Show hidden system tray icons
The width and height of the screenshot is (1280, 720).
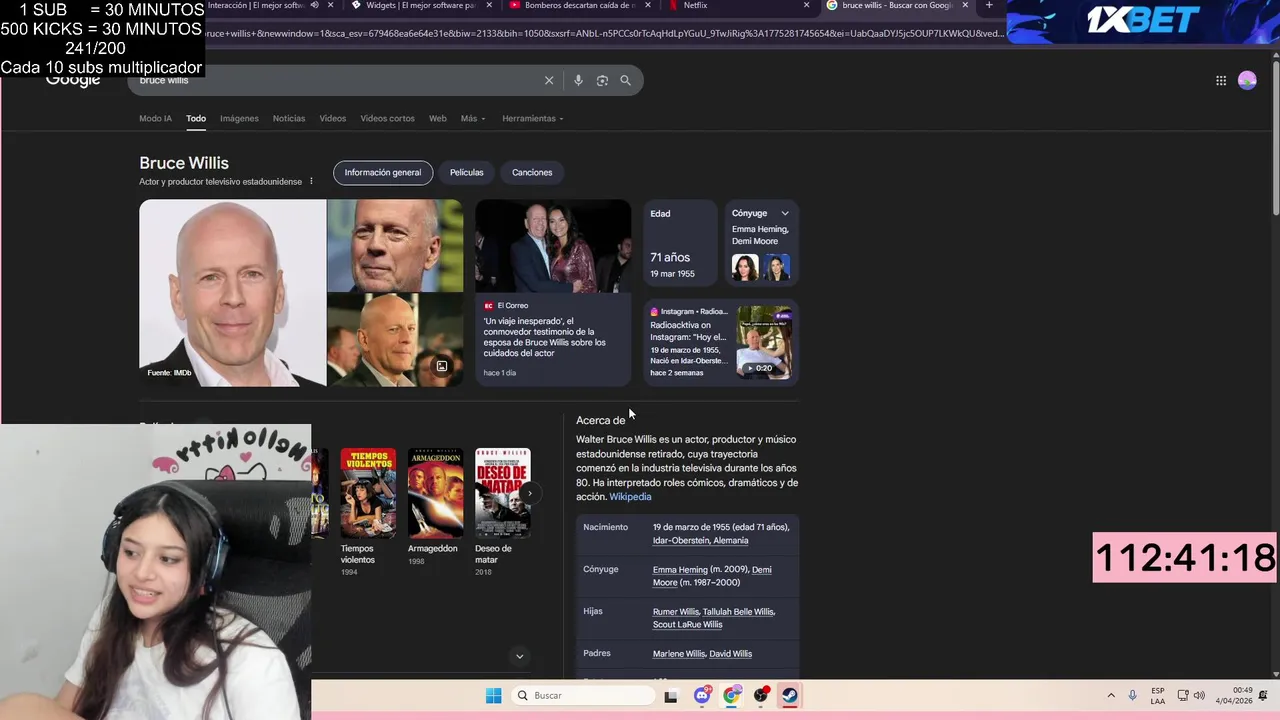click(1110, 695)
